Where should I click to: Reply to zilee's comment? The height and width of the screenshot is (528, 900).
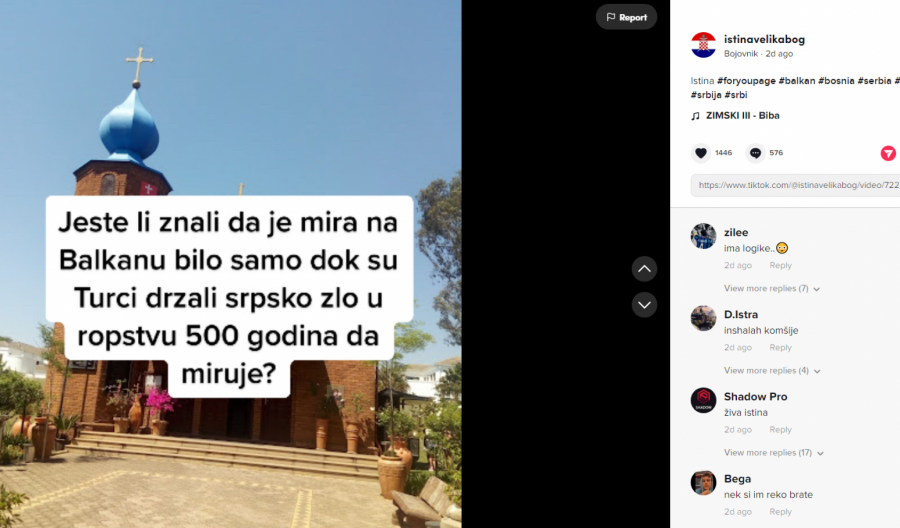click(780, 265)
